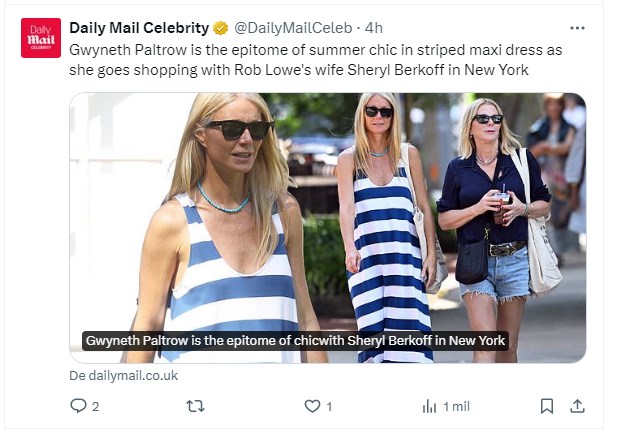Open the three-dot more options menu

click(577, 28)
